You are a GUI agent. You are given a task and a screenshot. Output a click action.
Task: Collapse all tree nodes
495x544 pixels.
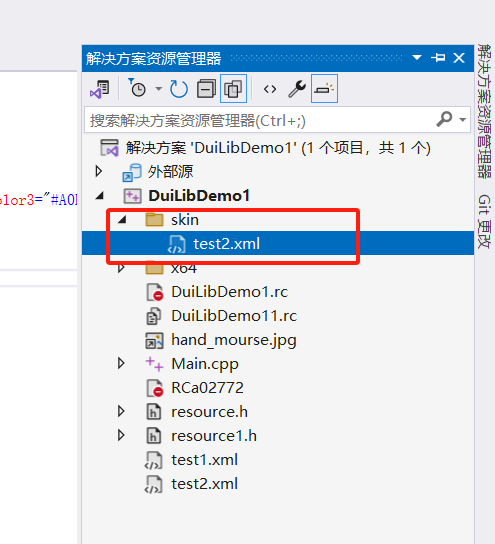(x=206, y=89)
